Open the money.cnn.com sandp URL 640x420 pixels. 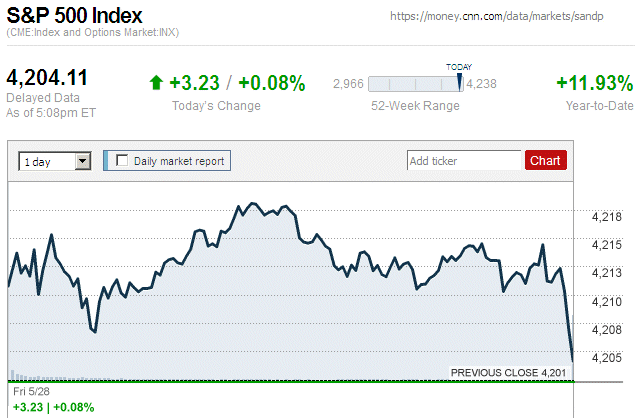[496, 16]
